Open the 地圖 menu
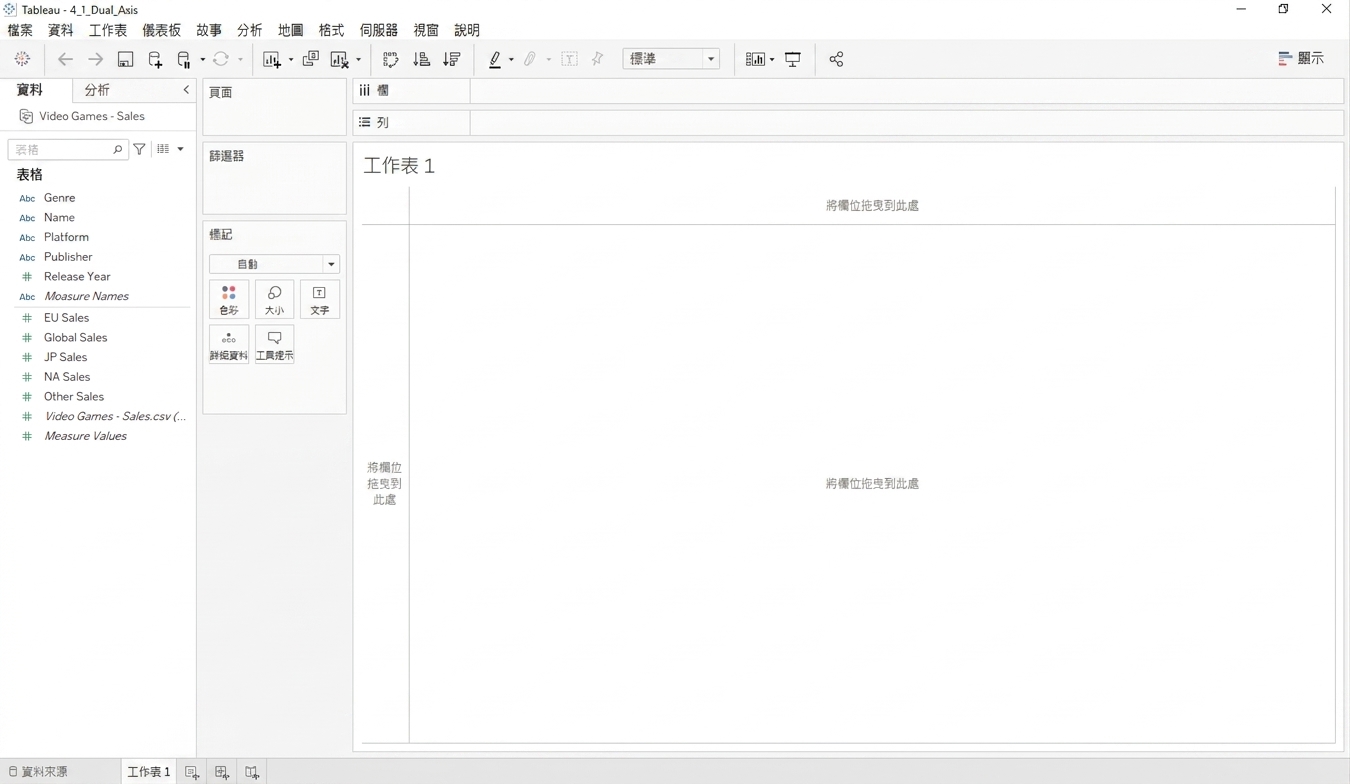Viewport: 1350px width, 784px height. click(x=291, y=30)
